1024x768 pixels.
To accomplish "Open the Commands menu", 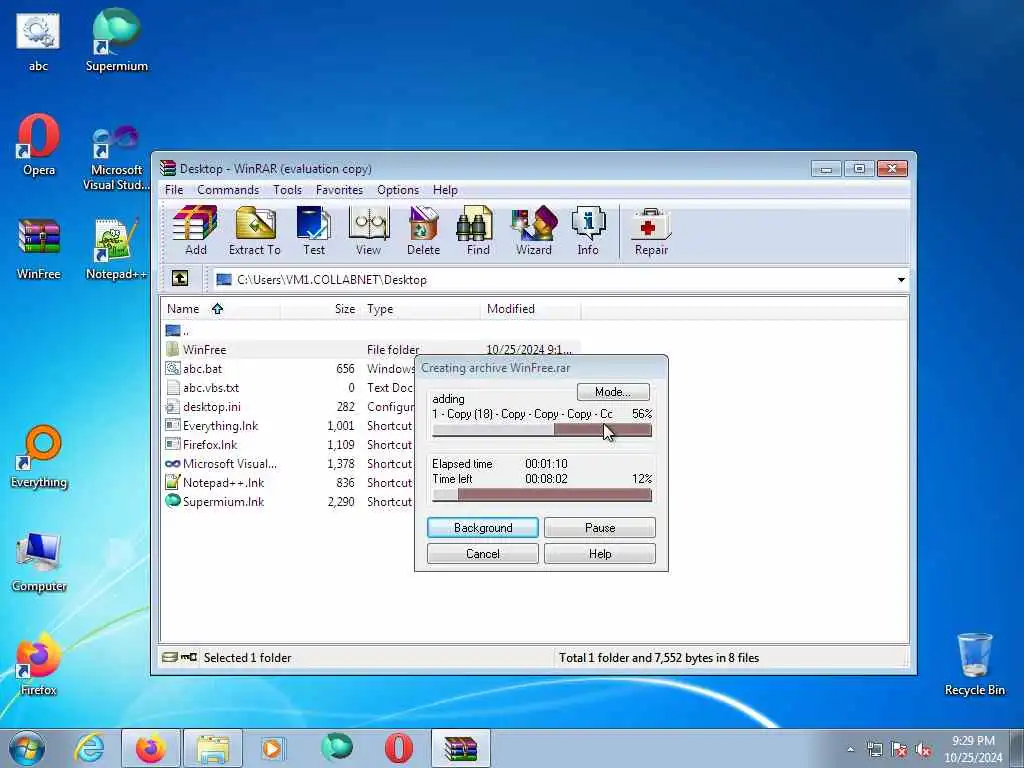I will tap(228, 190).
